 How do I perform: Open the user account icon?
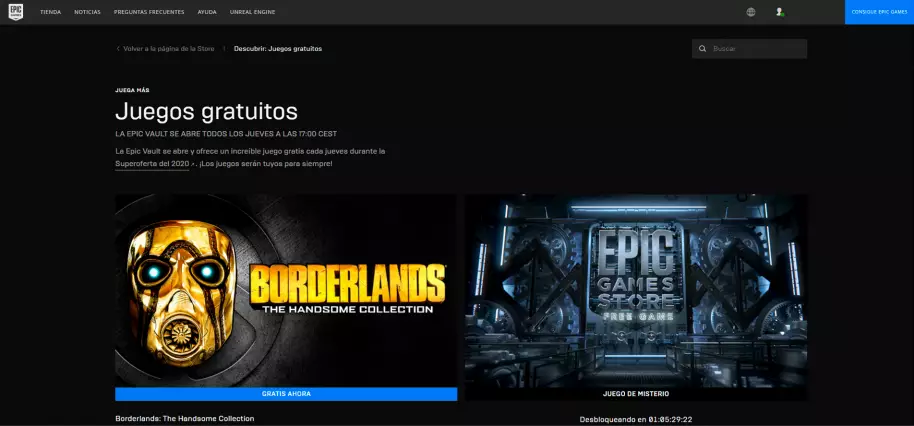(779, 12)
